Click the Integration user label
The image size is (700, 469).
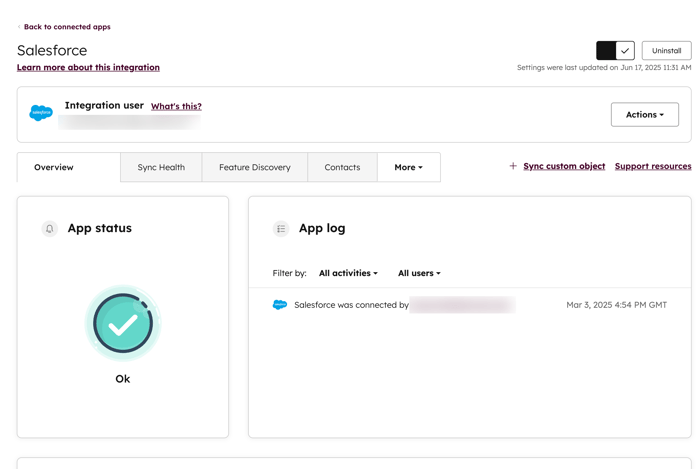pos(104,105)
